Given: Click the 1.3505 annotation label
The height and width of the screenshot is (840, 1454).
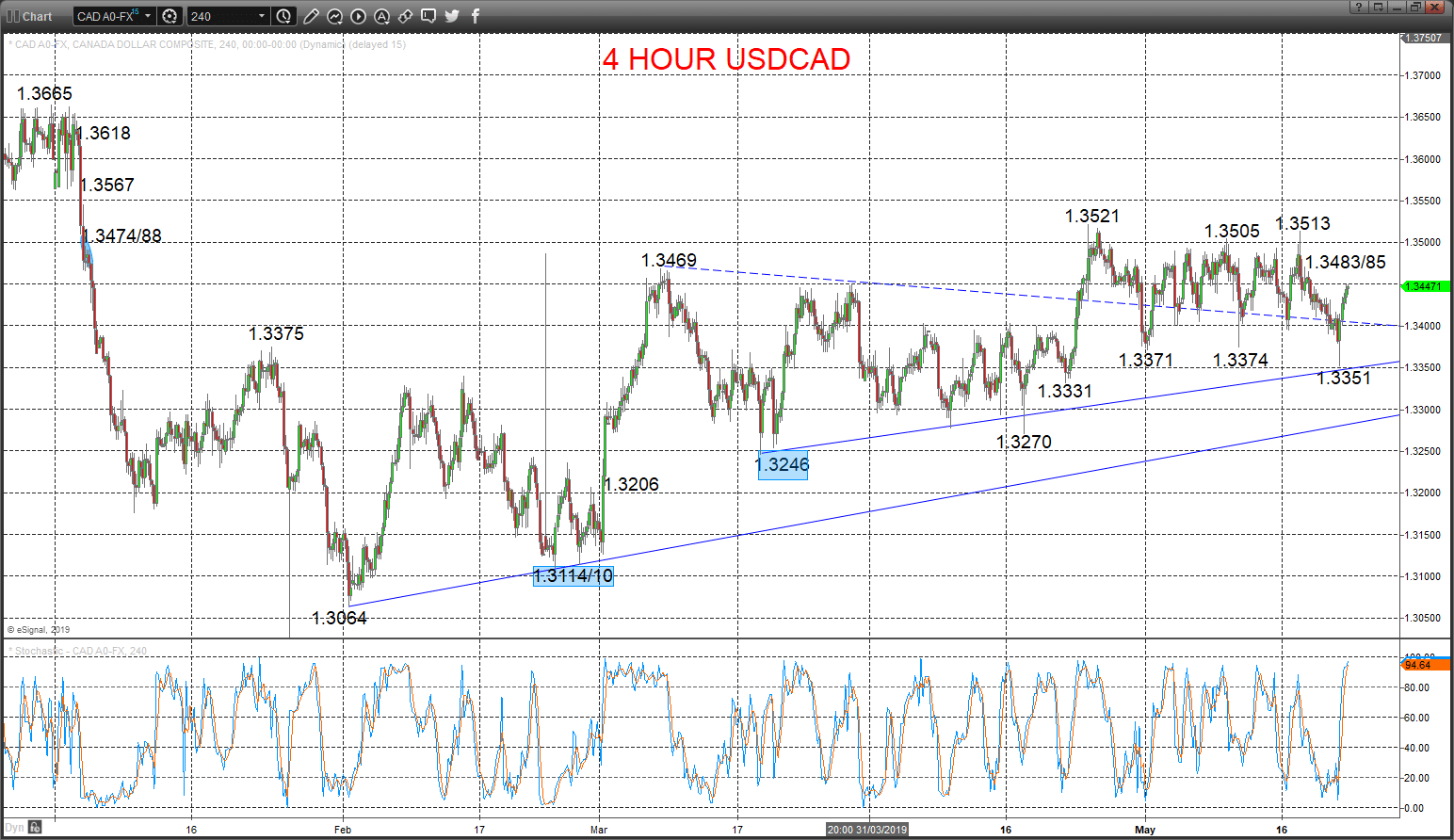Looking at the screenshot, I should [x=1232, y=231].
